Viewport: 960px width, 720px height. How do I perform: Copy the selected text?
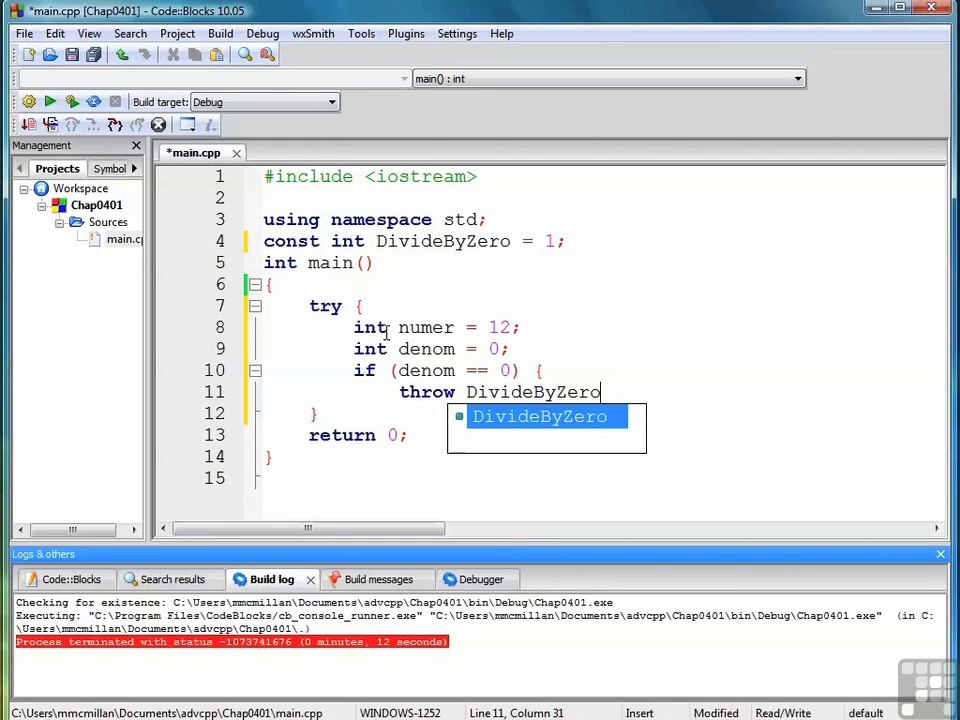tap(195, 54)
